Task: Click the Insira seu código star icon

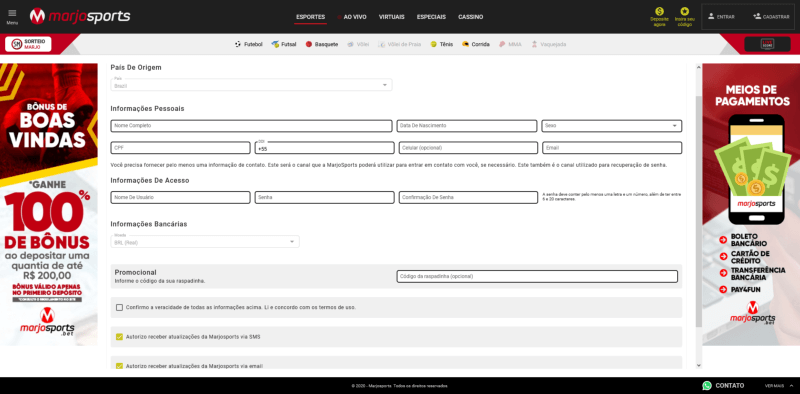Action: tap(684, 11)
